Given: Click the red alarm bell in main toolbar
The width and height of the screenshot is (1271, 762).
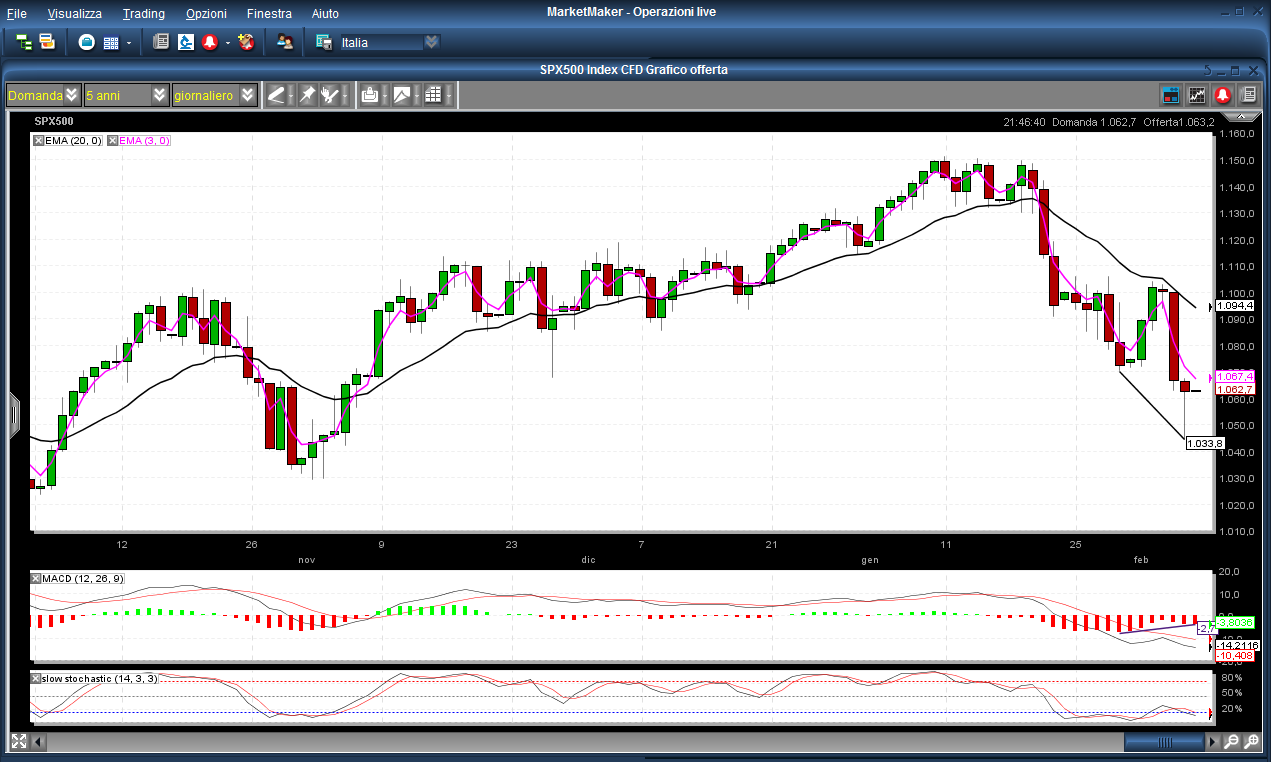Looking at the screenshot, I should [210, 42].
